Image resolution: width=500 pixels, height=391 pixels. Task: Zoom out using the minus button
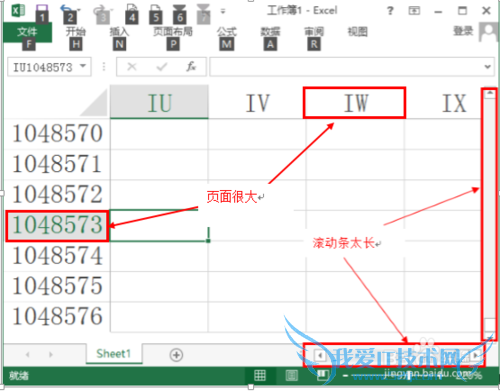point(345,376)
